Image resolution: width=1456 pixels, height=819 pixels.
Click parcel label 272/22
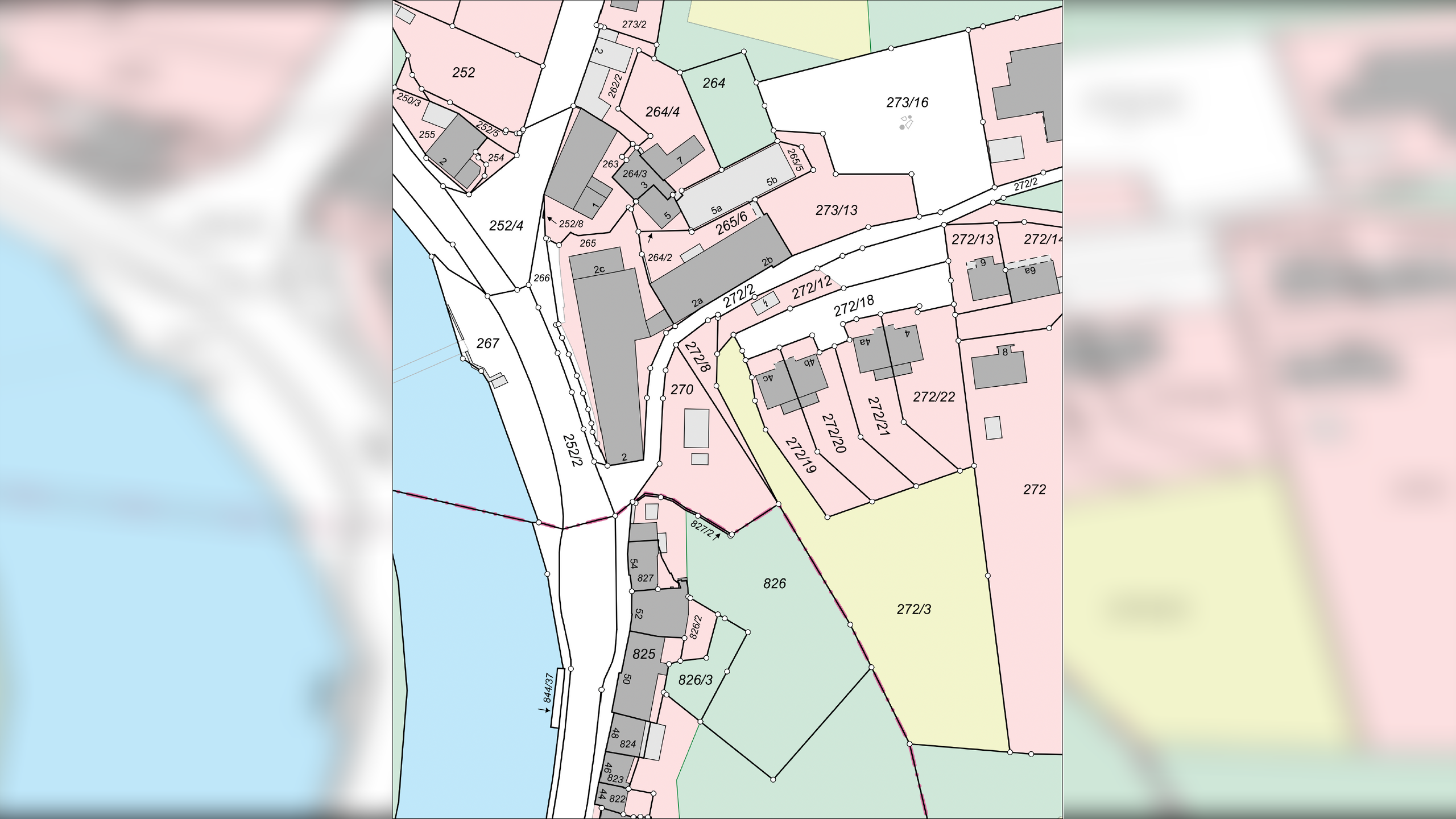pos(934,397)
